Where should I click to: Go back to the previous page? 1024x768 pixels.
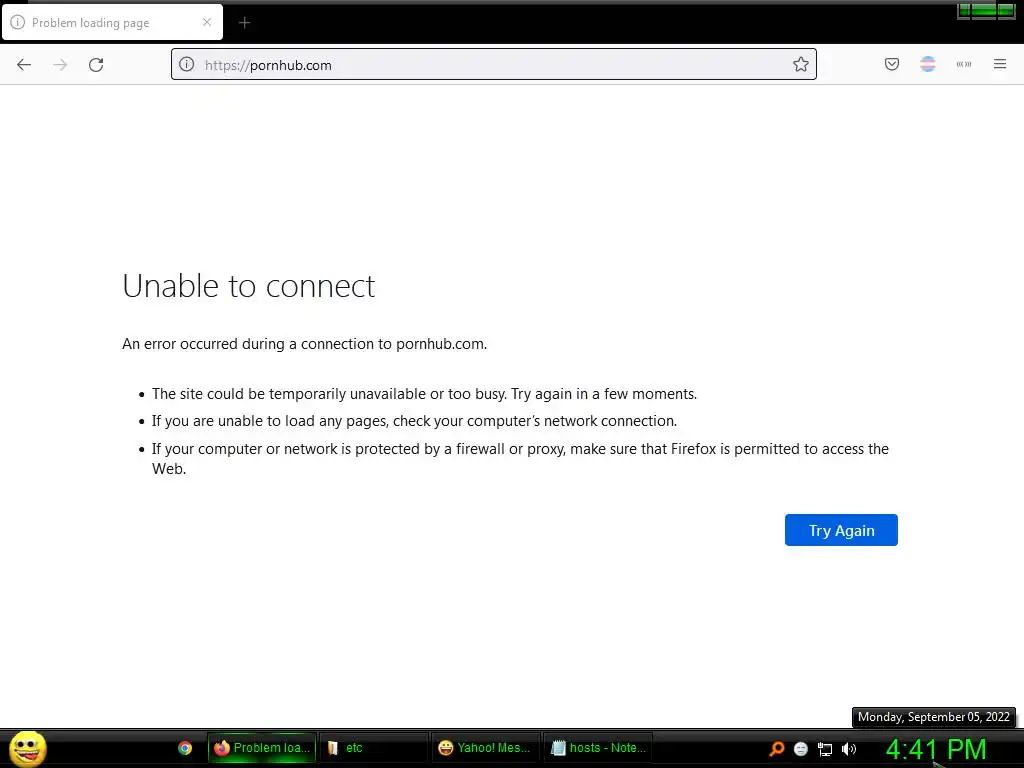24,65
